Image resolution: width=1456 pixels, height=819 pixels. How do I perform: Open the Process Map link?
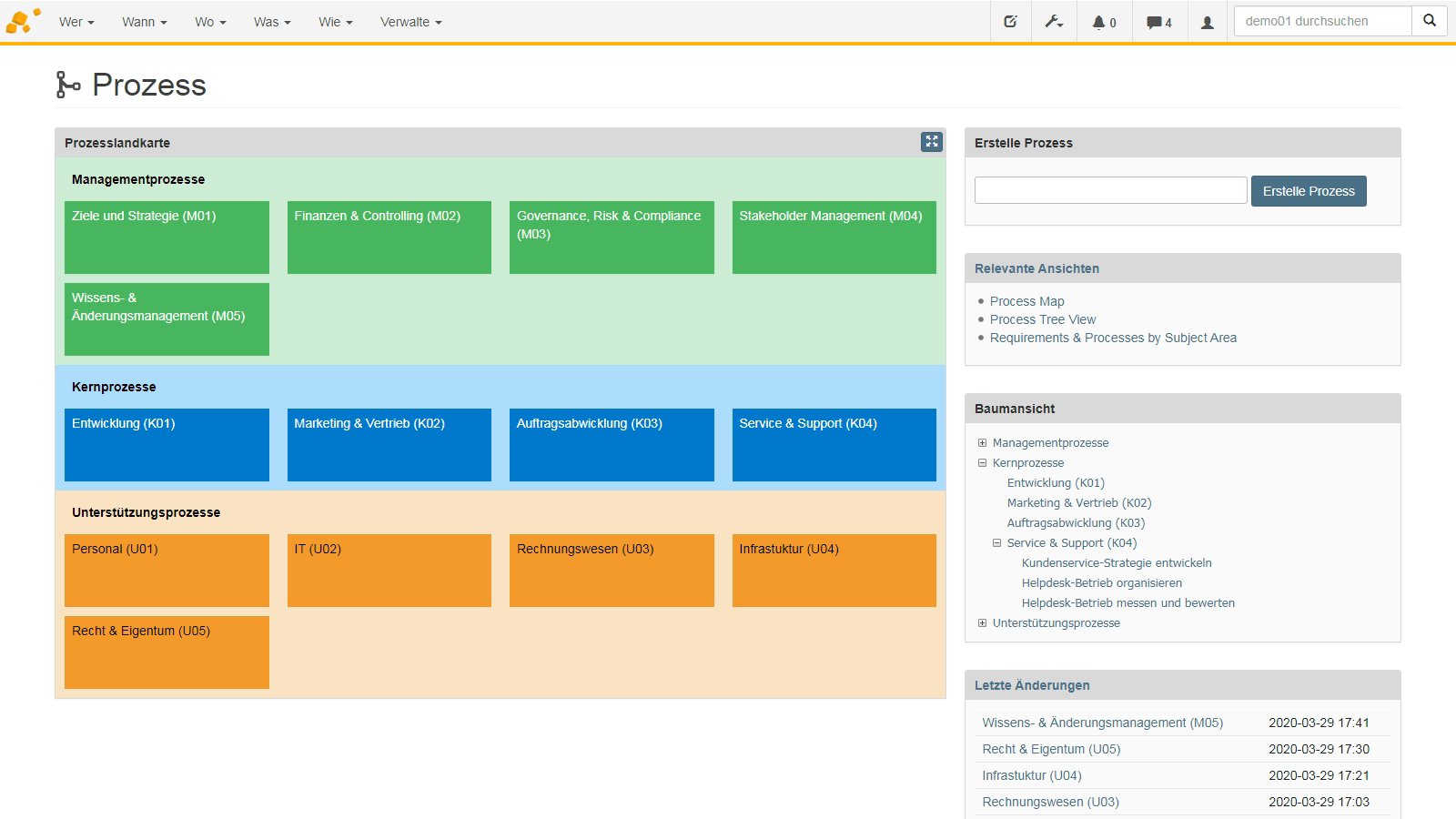click(1026, 301)
